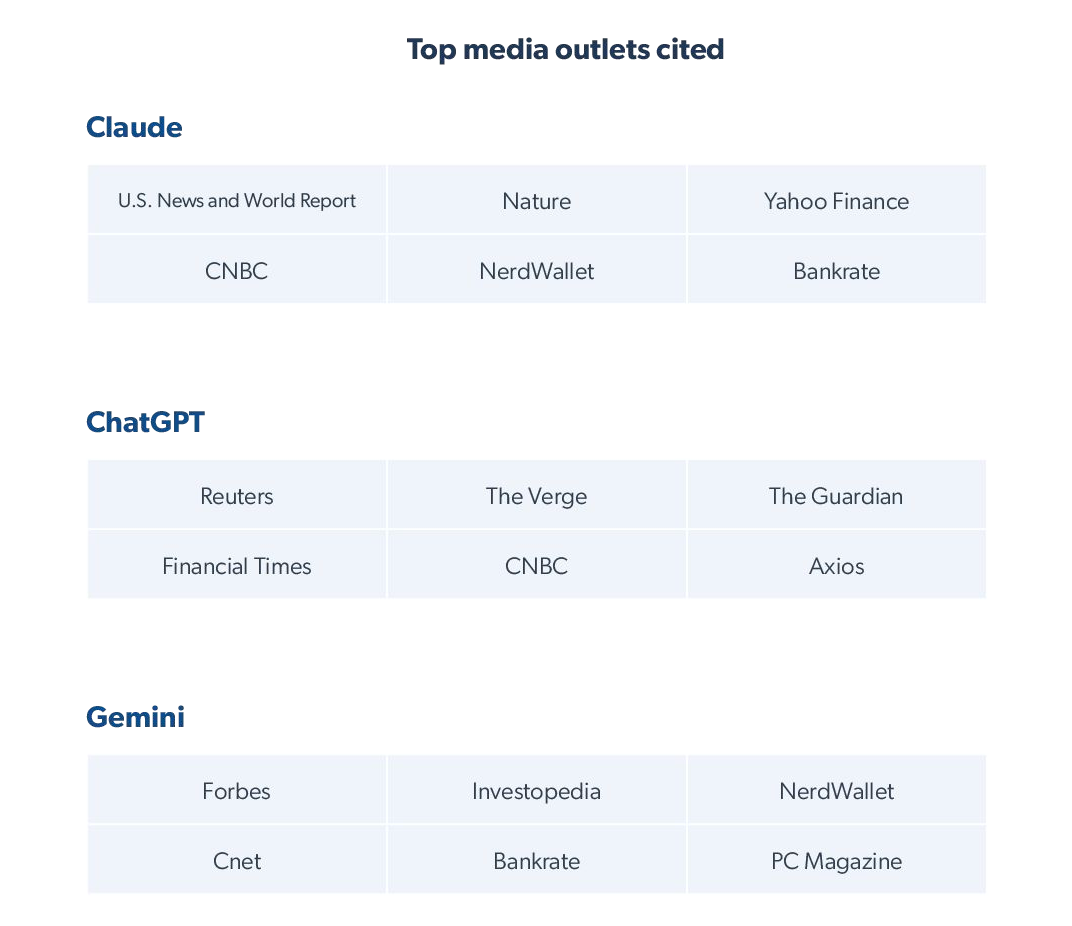Click the "Top media outlets cited" title
1072x926 pixels.
tap(565, 49)
